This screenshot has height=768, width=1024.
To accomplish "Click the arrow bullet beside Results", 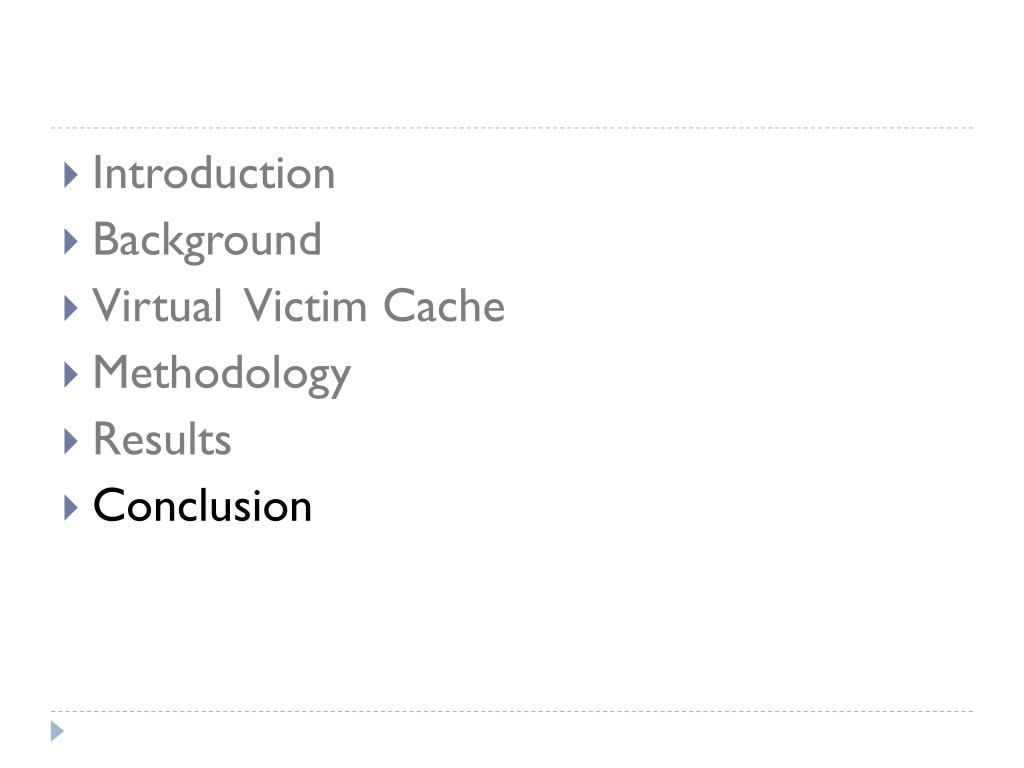I will coord(71,441).
